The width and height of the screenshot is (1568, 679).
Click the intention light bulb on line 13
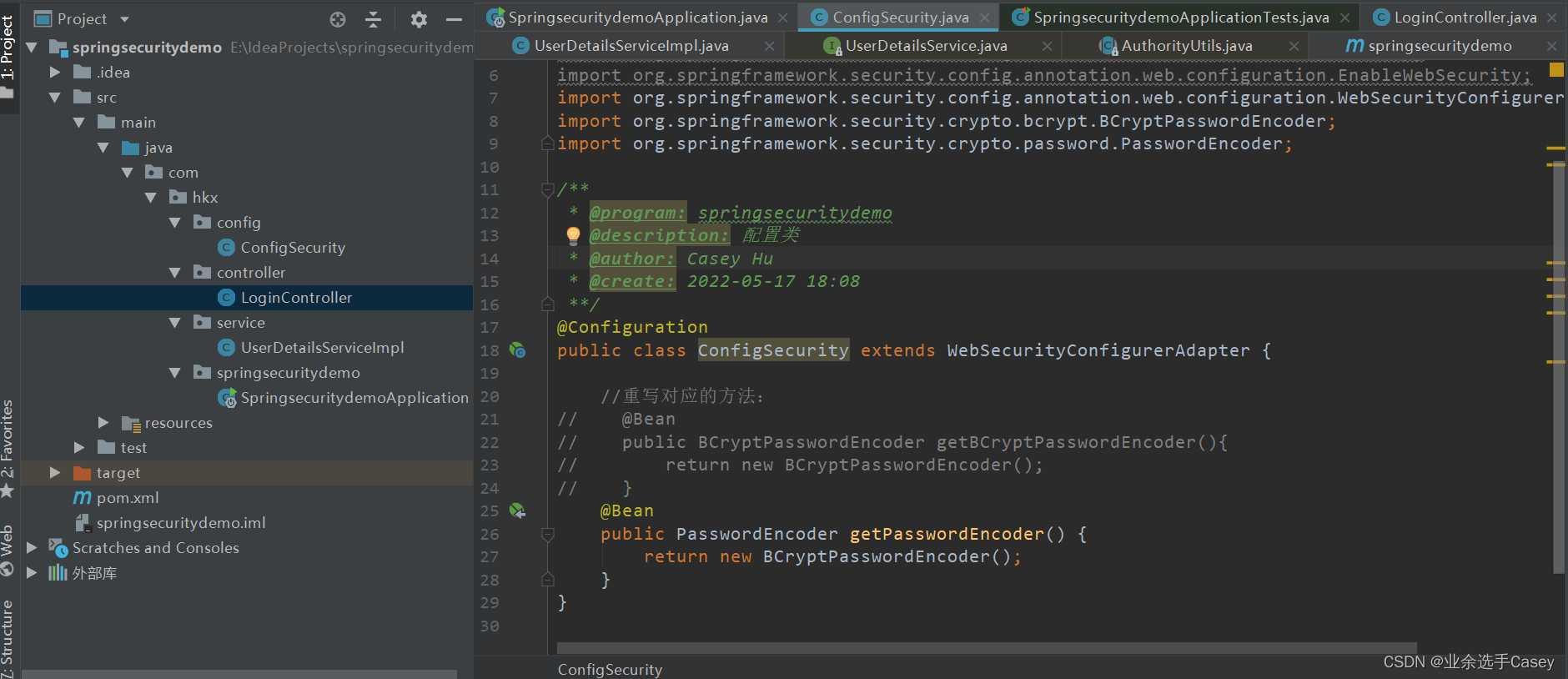tap(573, 235)
